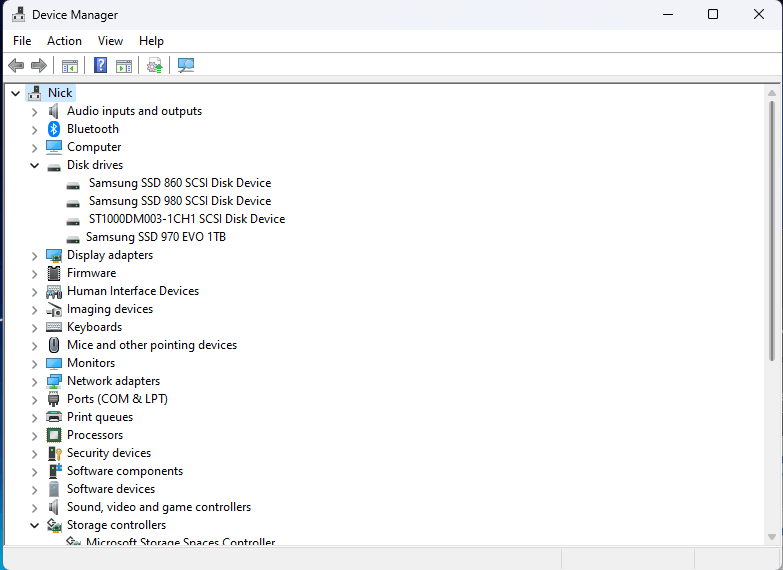Image resolution: width=783 pixels, height=570 pixels.
Task: Expand the Software devices category
Action: pyautogui.click(x=34, y=490)
